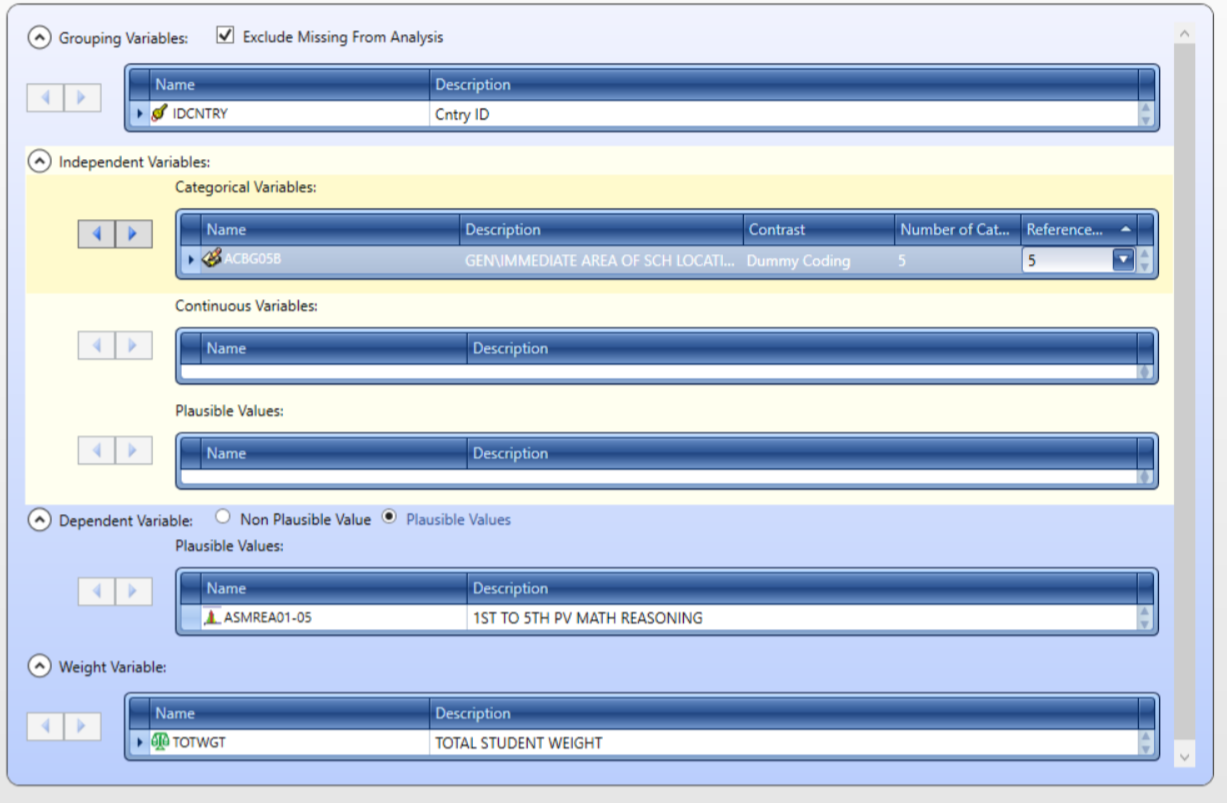
Task: Click the main panel vertical scrollbar down arrow
Action: [1184, 758]
